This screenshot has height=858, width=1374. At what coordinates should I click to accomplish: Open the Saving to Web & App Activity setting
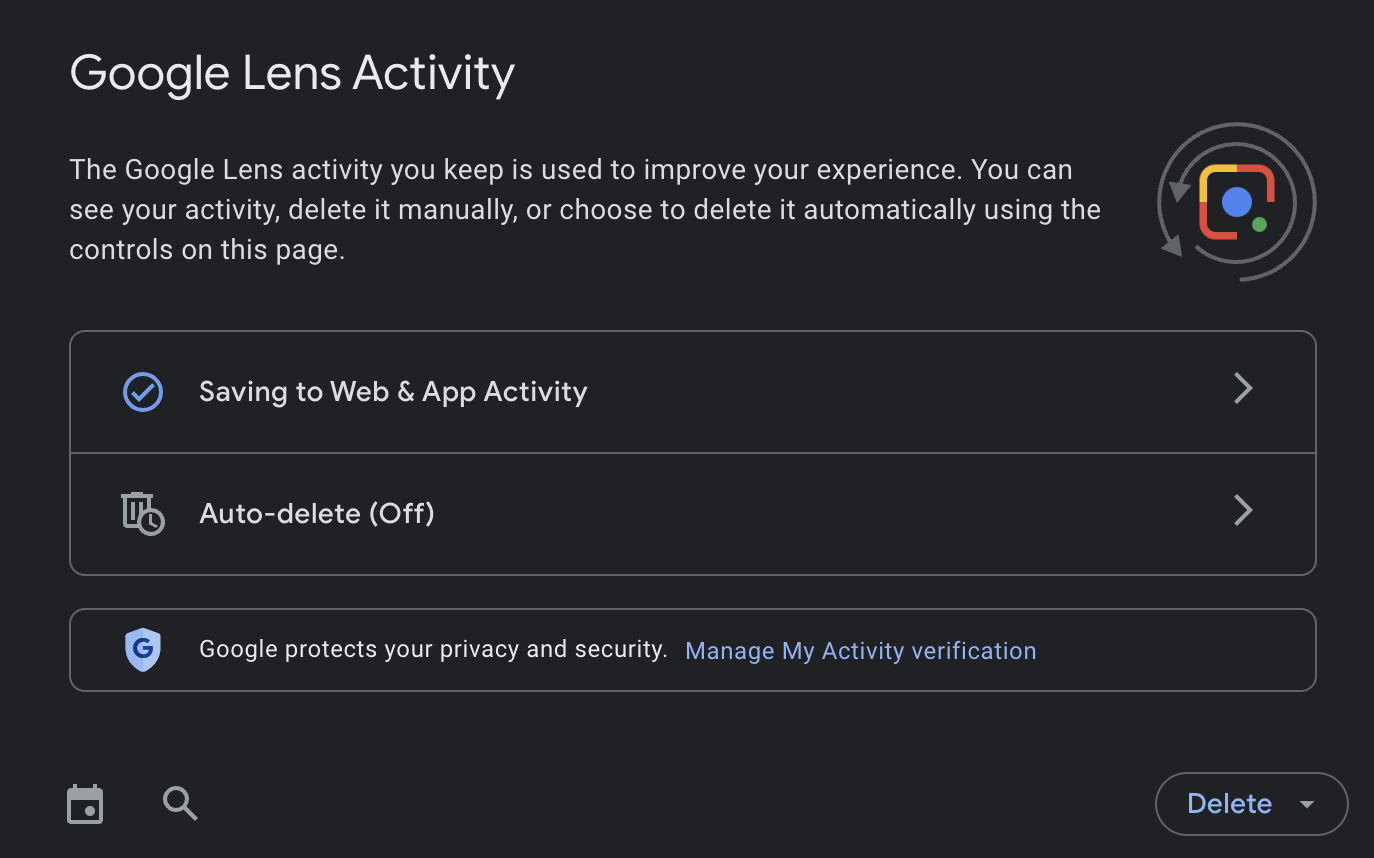click(693, 392)
